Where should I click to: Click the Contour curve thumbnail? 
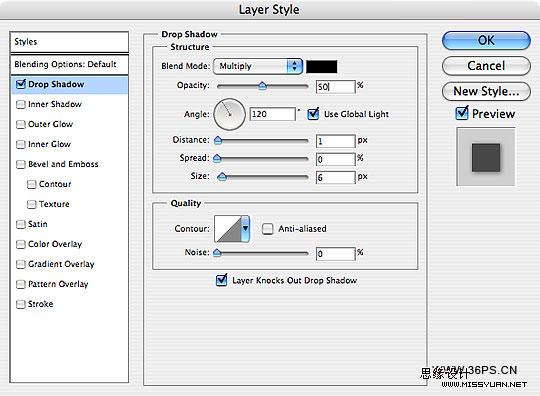point(228,229)
